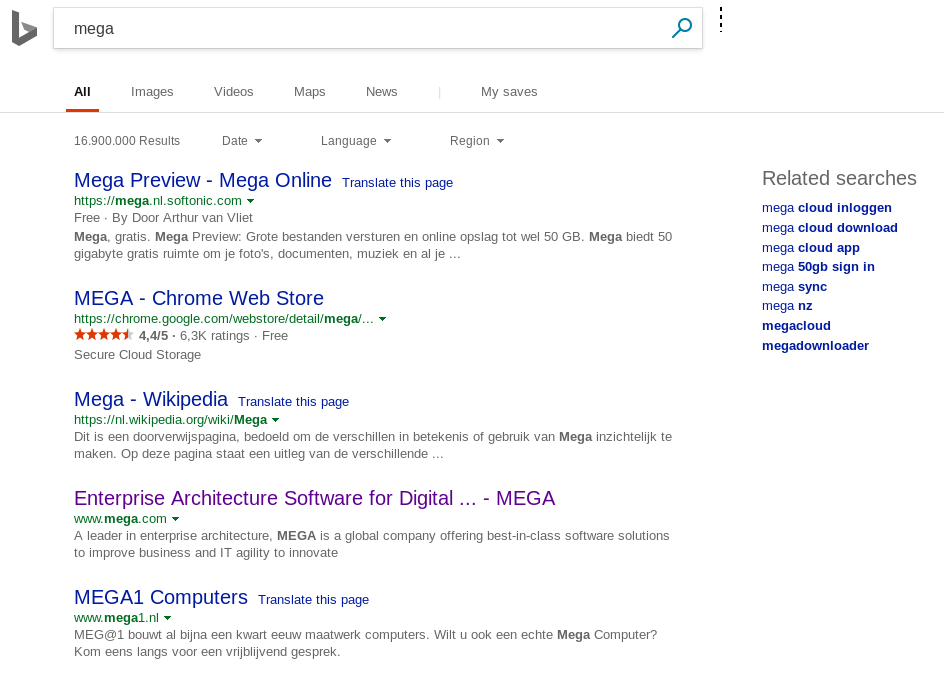
Task: Click into the search box containing 'mega'
Action: click(360, 29)
